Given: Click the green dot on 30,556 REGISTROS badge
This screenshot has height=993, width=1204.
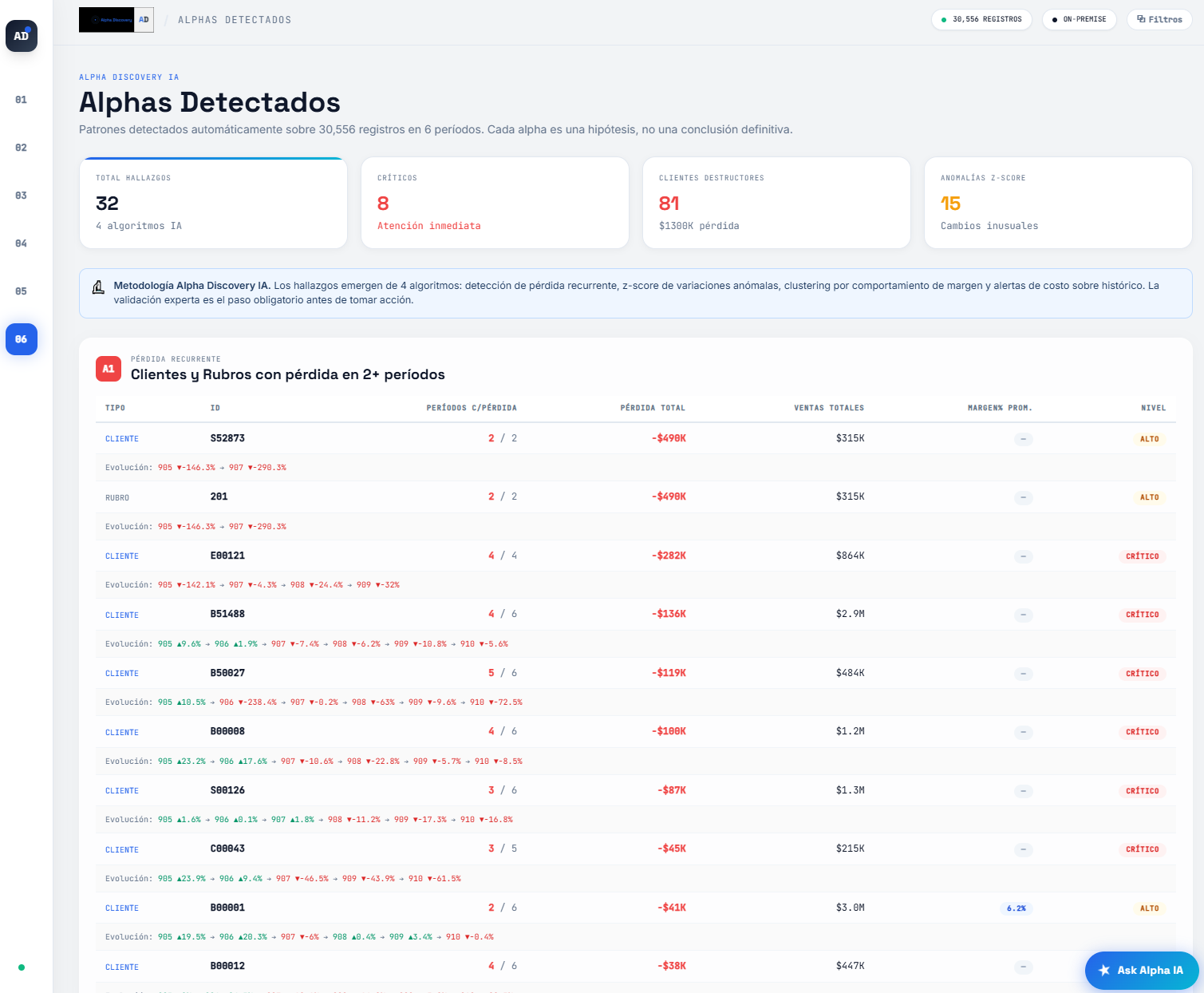Looking at the screenshot, I should pos(942,19).
